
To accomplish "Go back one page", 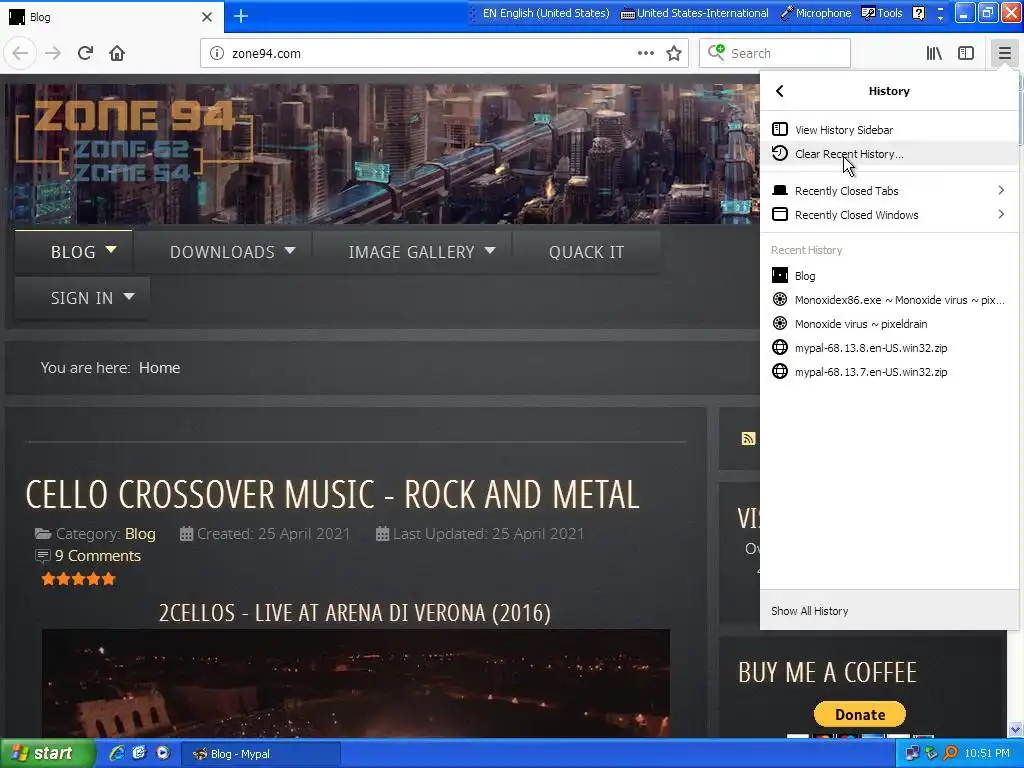I will point(20,54).
